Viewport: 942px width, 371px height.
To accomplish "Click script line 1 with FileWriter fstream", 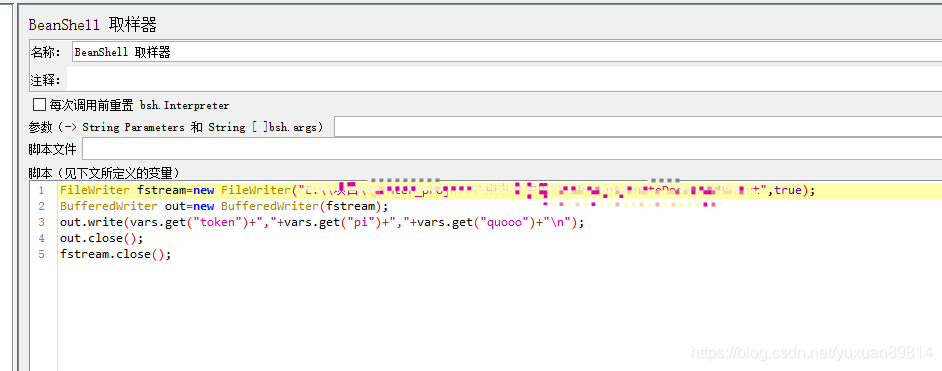I will [x=437, y=190].
